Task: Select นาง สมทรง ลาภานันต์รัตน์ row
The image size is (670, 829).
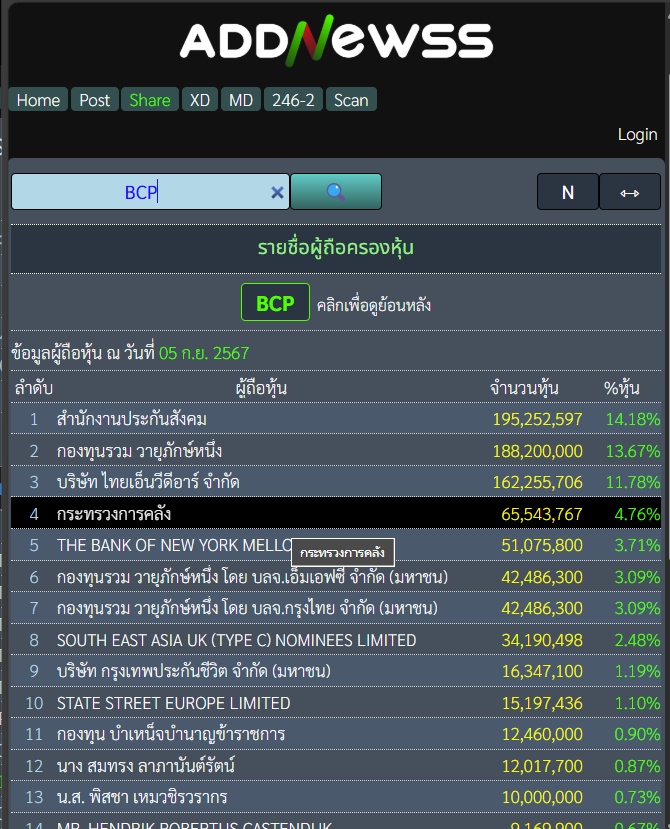Action: tap(336, 766)
